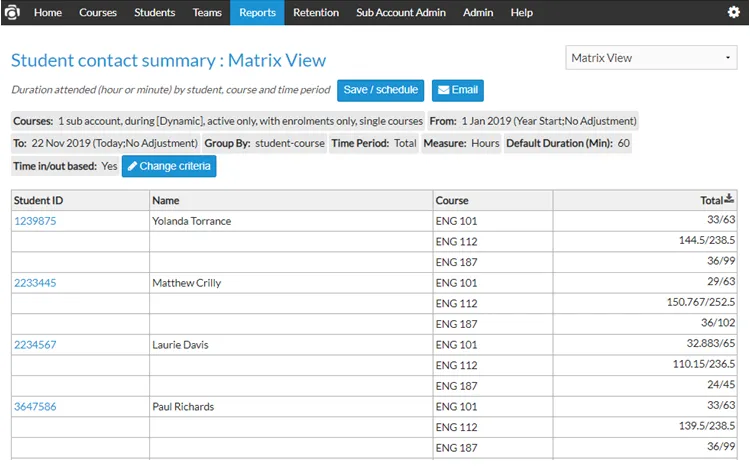750x466 pixels.
Task: Click the Student contact summary heading
Action: point(168,60)
